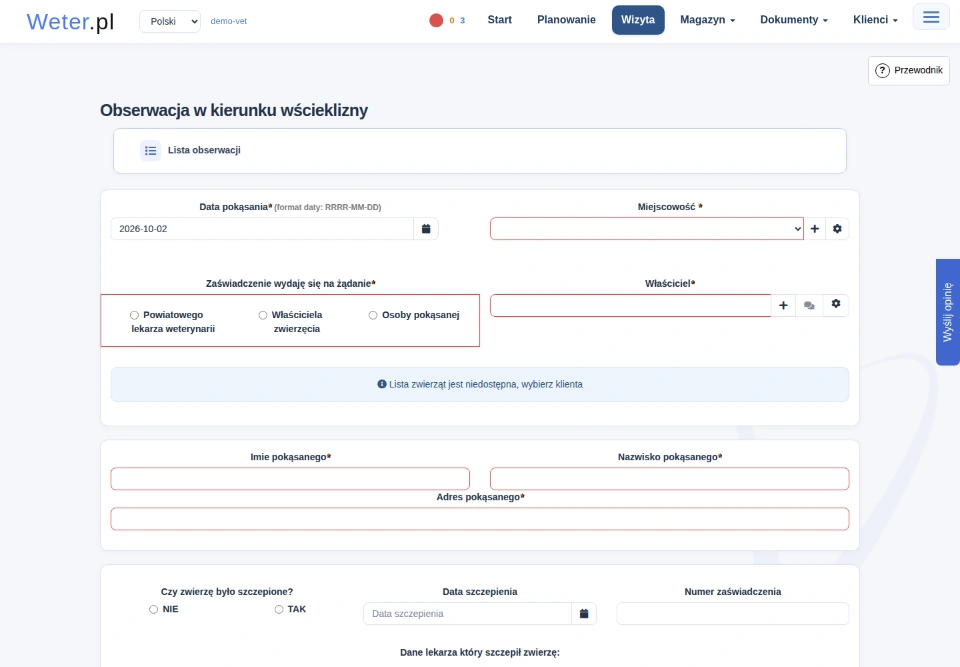Focus the Imie pokąsanego field
Viewport: 960px width, 667px height.
coord(290,479)
